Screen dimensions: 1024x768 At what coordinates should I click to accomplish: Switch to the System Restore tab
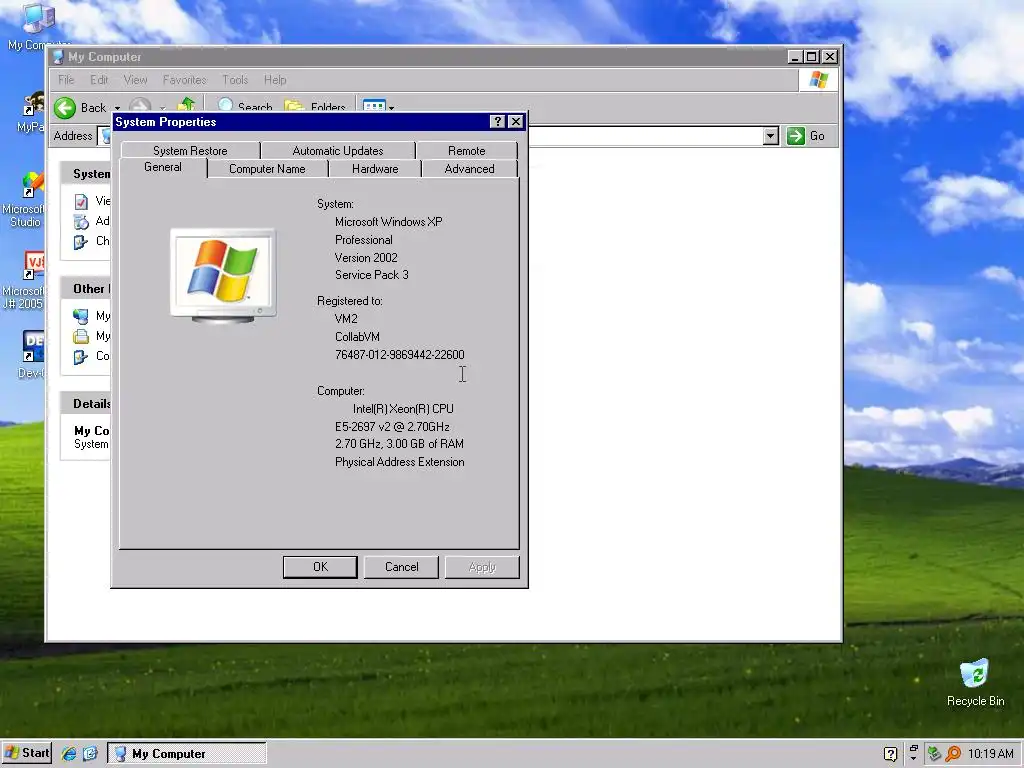pyautogui.click(x=190, y=151)
